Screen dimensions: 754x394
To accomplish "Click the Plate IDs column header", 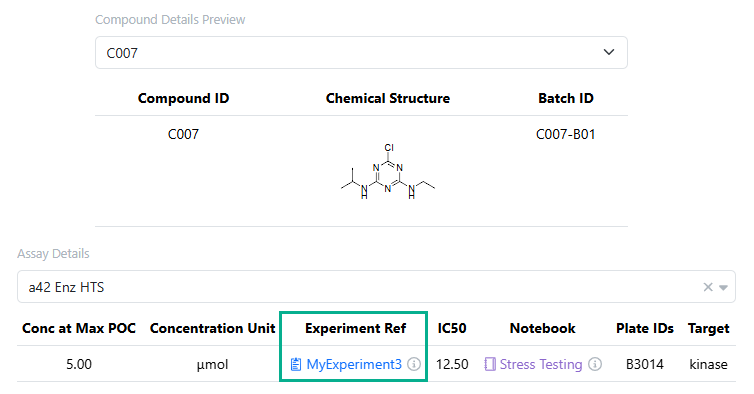I will [x=644, y=328].
